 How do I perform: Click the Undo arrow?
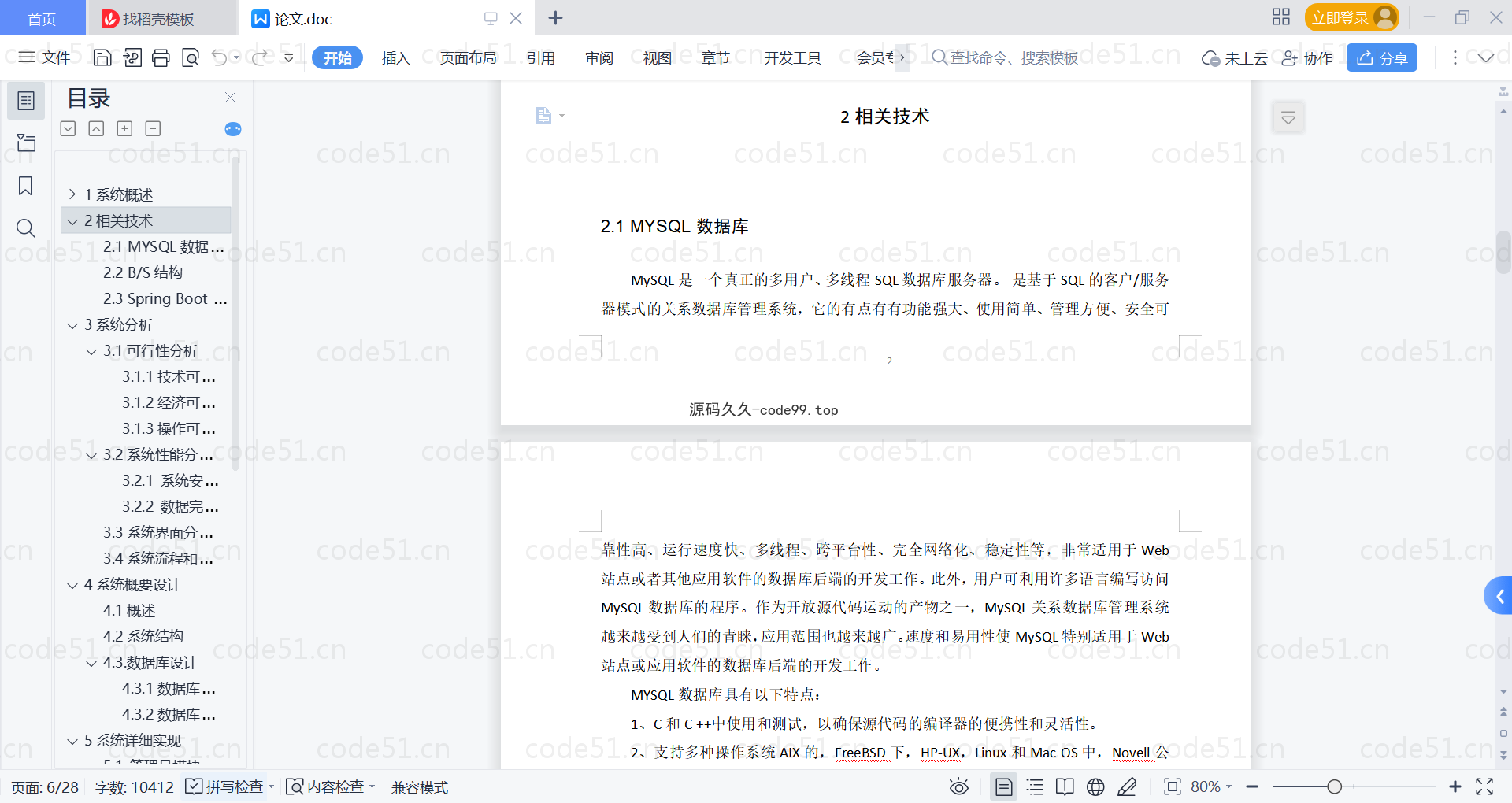click(220, 57)
